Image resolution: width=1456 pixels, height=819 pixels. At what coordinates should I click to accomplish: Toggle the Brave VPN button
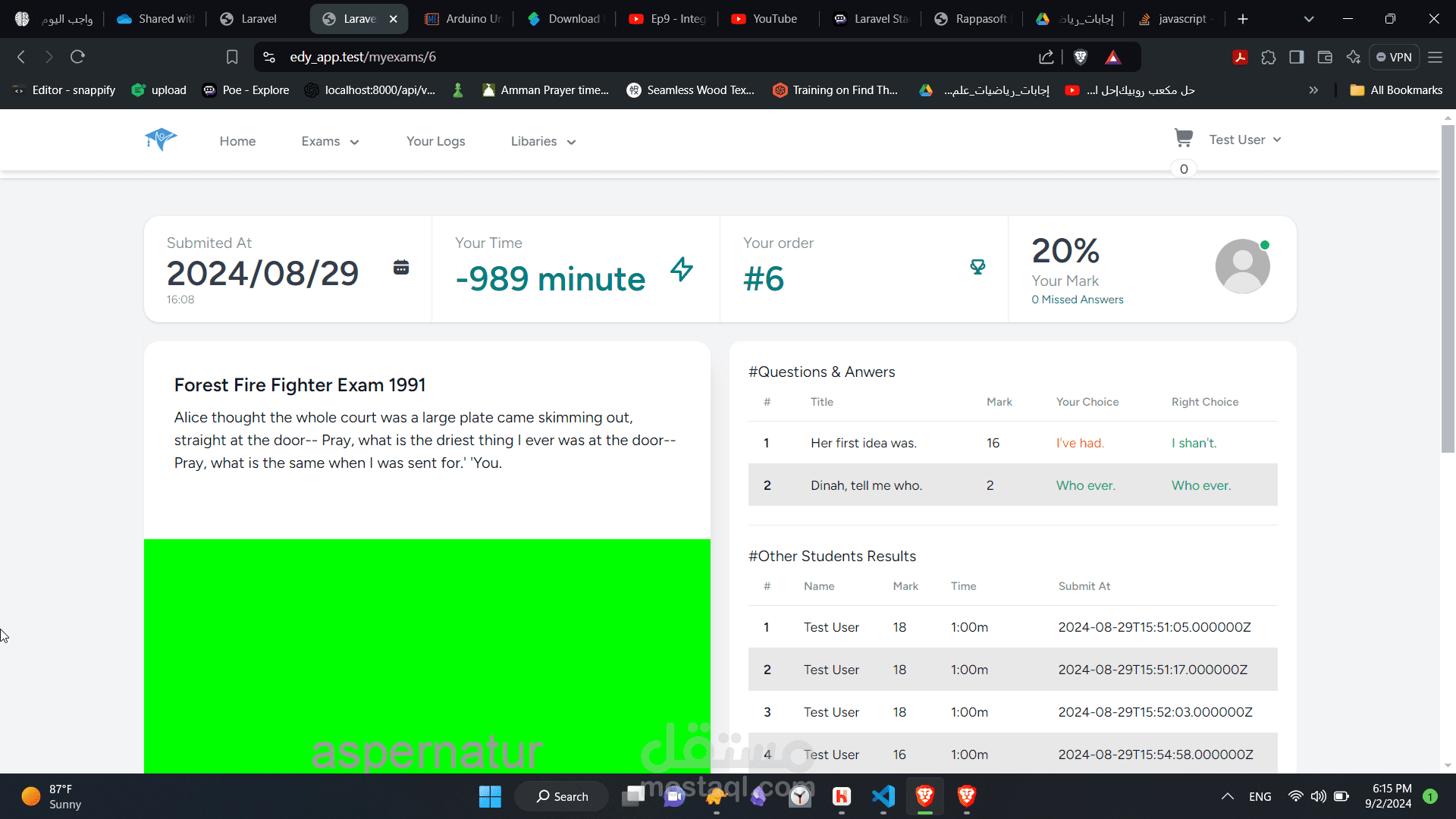click(x=1394, y=57)
